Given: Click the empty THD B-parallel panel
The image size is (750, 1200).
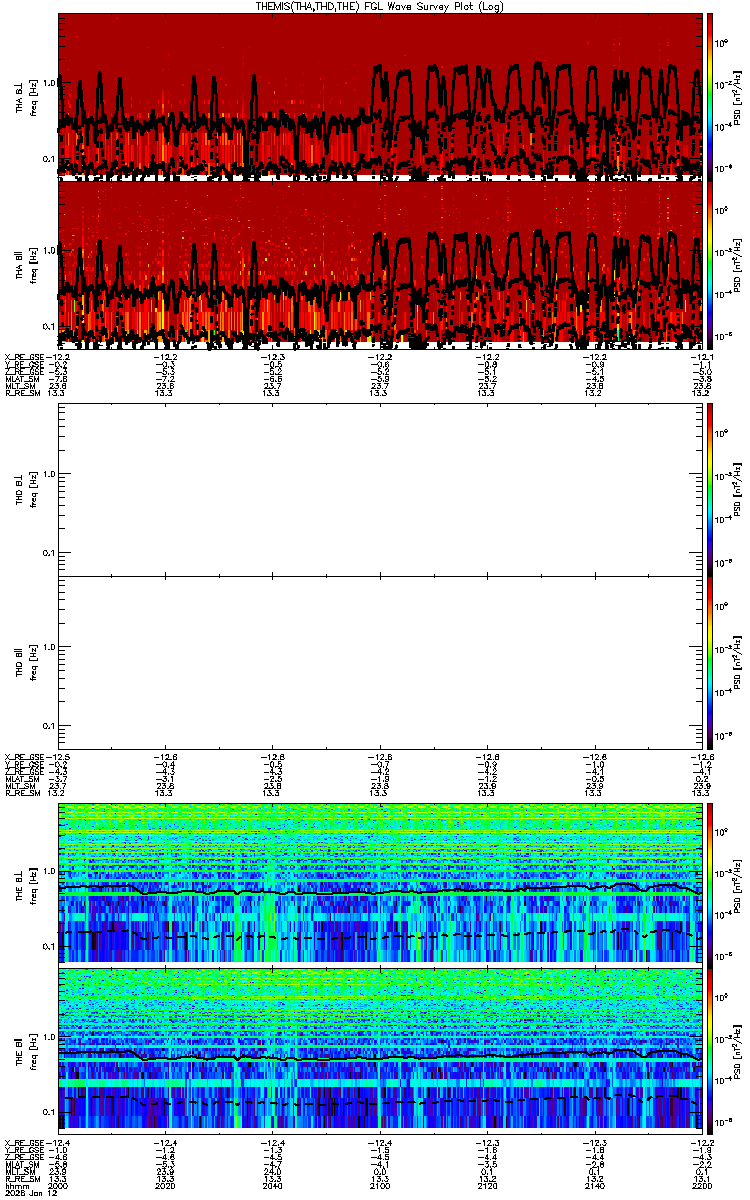Looking at the screenshot, I should [380, 661].
